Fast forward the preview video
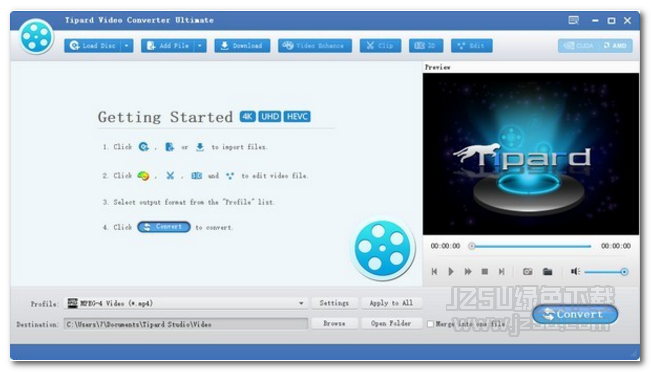This screenshot has width=651, height=372. (x=468, y=272)
